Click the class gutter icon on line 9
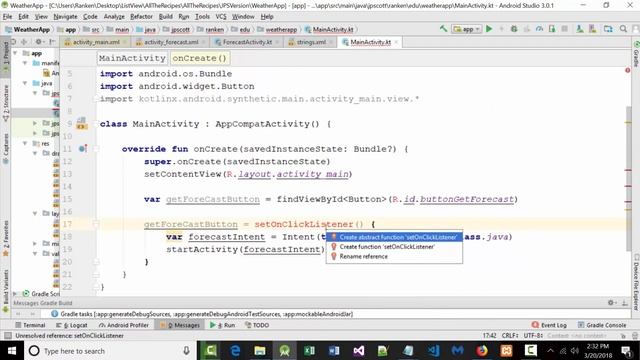640x360 pixels. [81, 123]
